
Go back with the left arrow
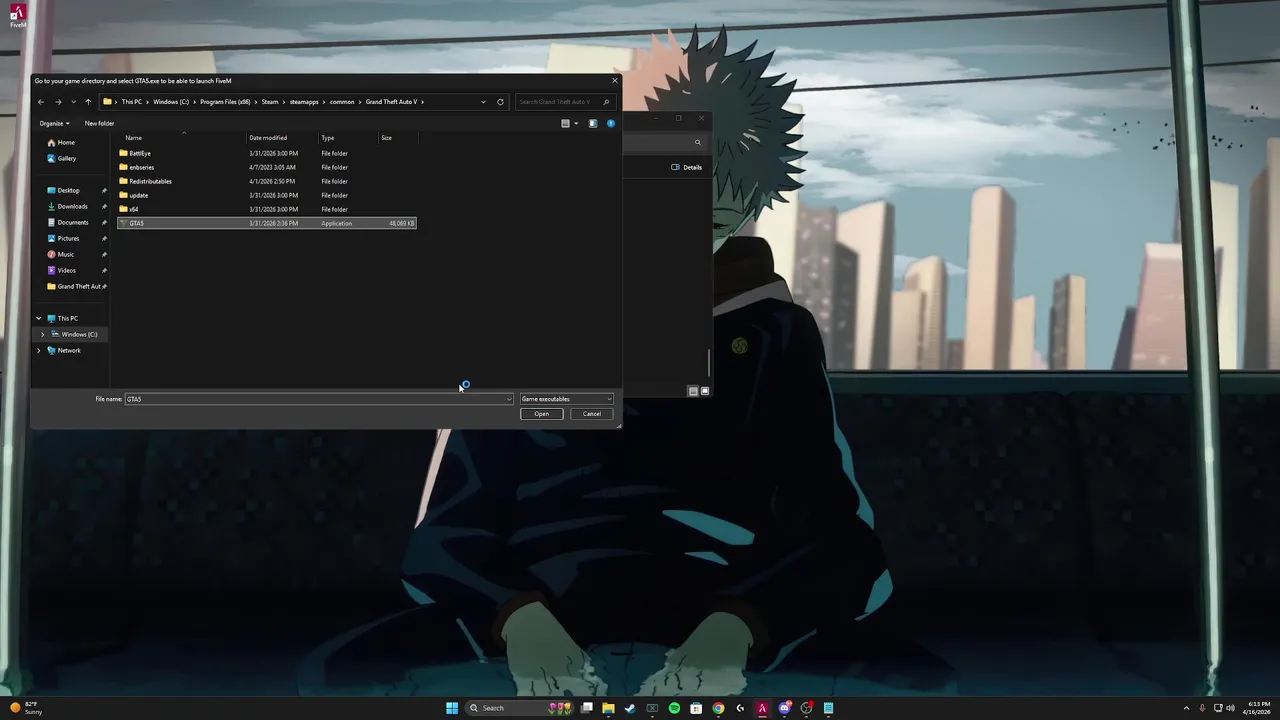41,102
